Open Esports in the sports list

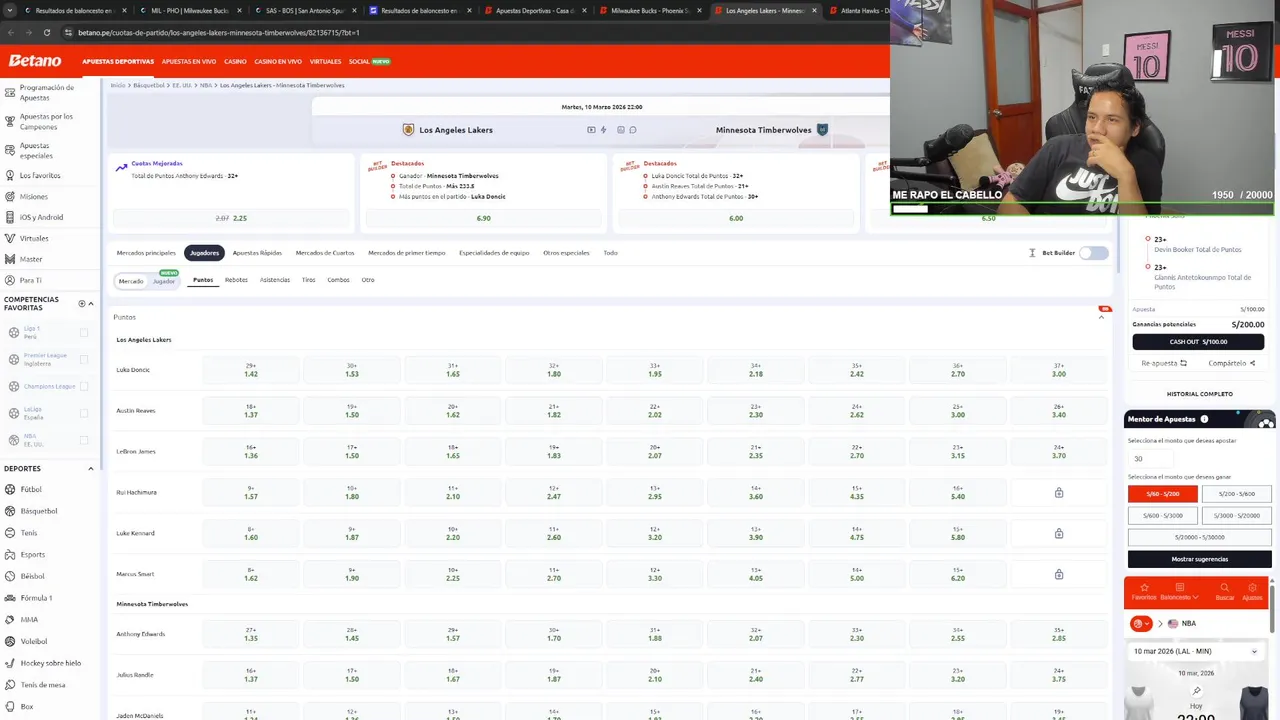pos(32,555)
